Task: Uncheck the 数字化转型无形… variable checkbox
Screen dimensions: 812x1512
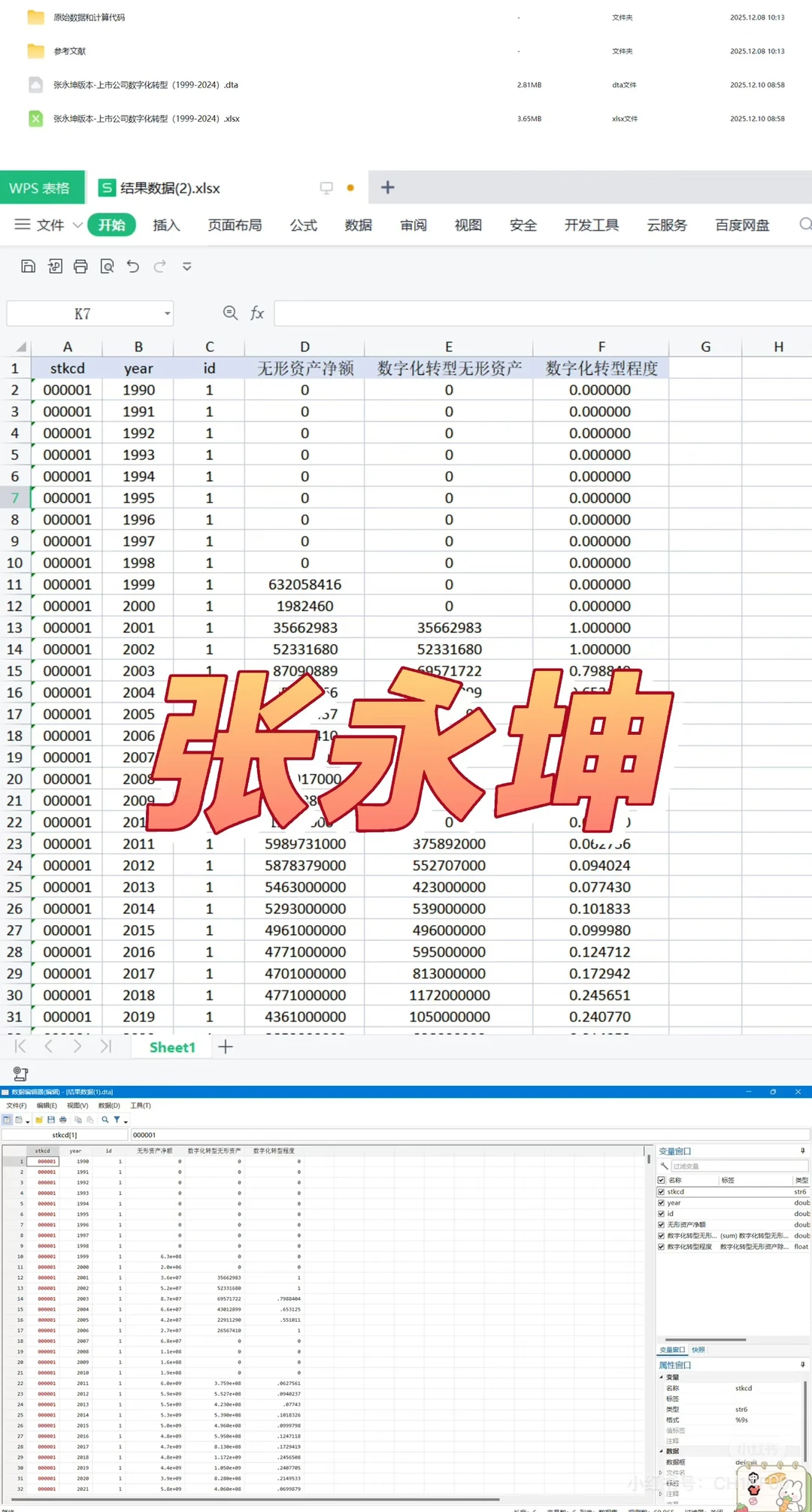Action: (662, 1235)
